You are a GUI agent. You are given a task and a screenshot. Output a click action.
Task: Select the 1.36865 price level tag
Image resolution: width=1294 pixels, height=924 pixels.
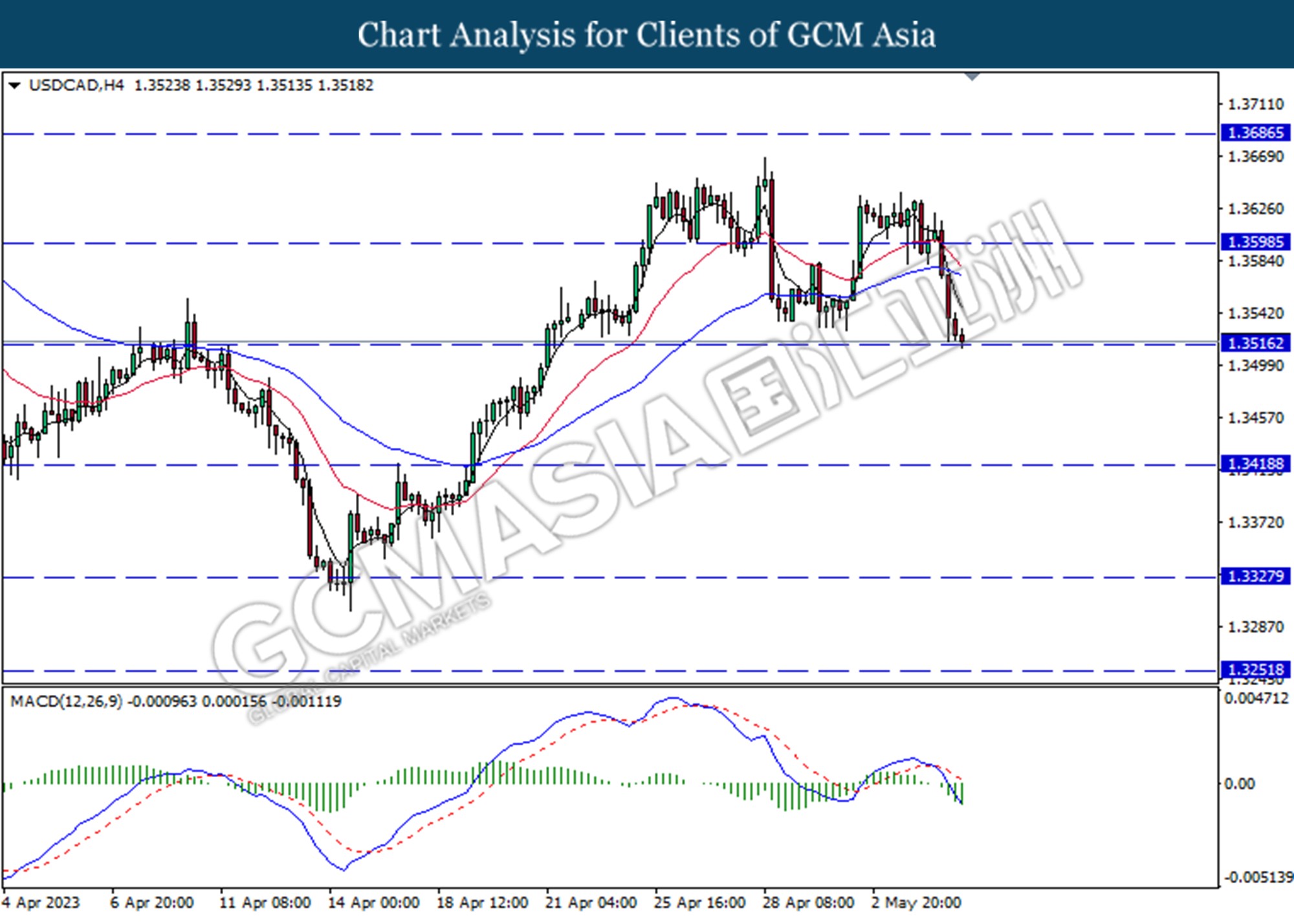point(1255,133)
